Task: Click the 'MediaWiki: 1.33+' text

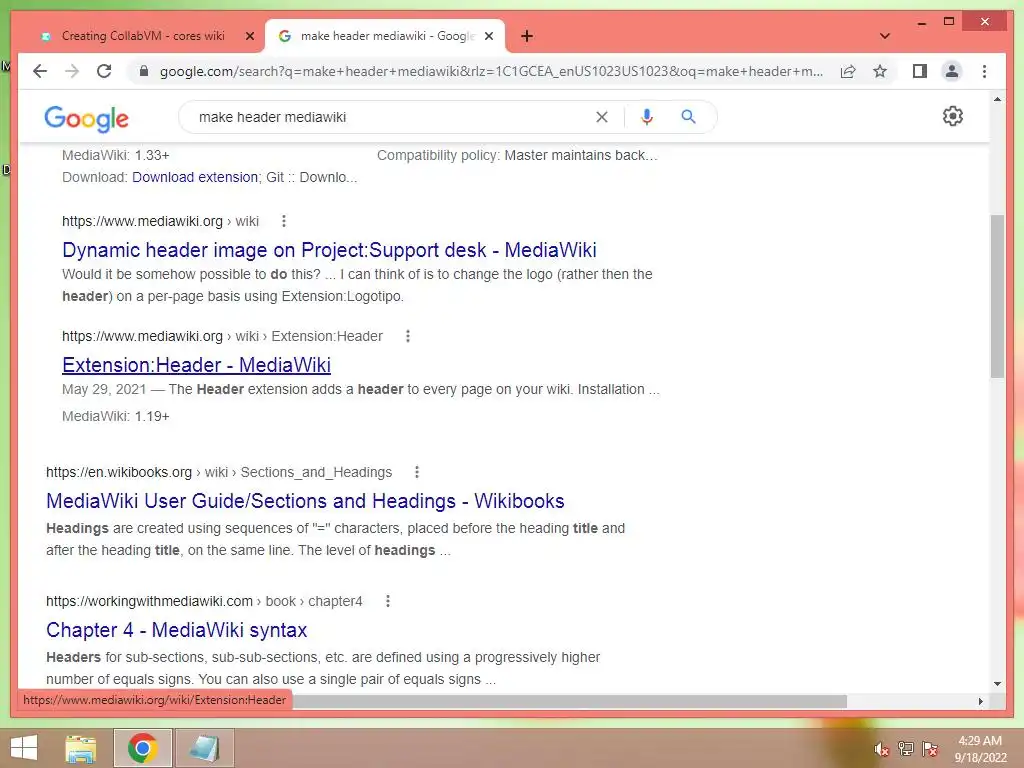Action: coord(116,155)
